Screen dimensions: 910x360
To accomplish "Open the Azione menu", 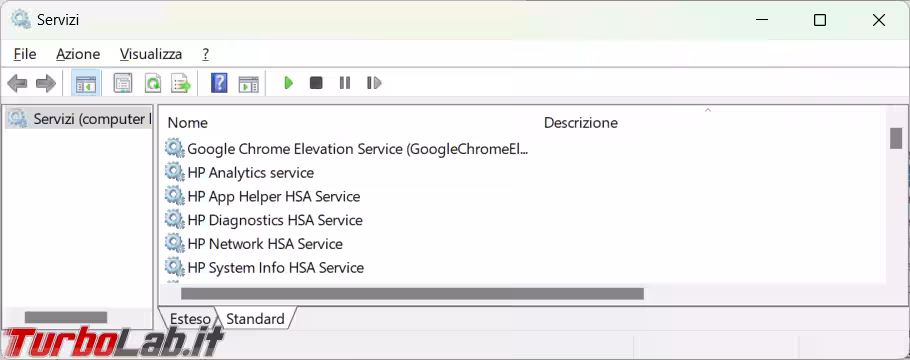I will pyautogui.click(x=78, y=54).
